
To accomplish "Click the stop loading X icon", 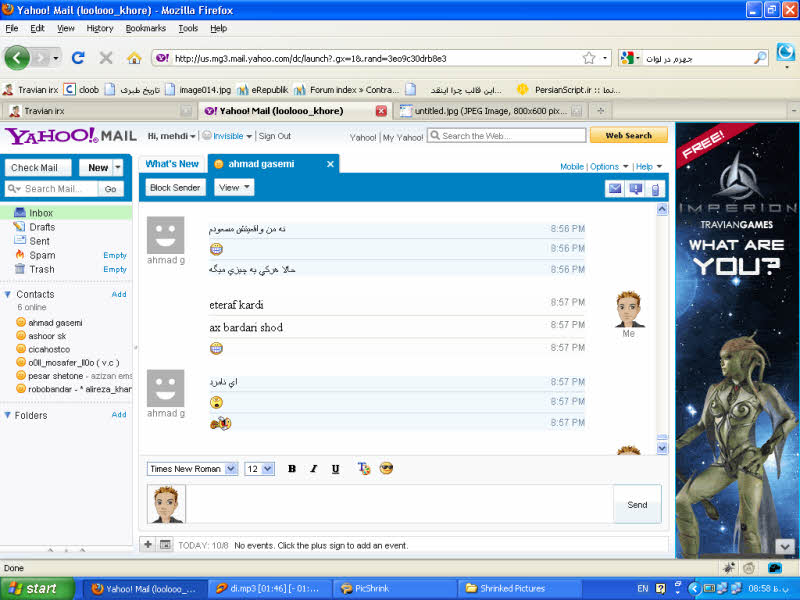I will click(106, 58).
